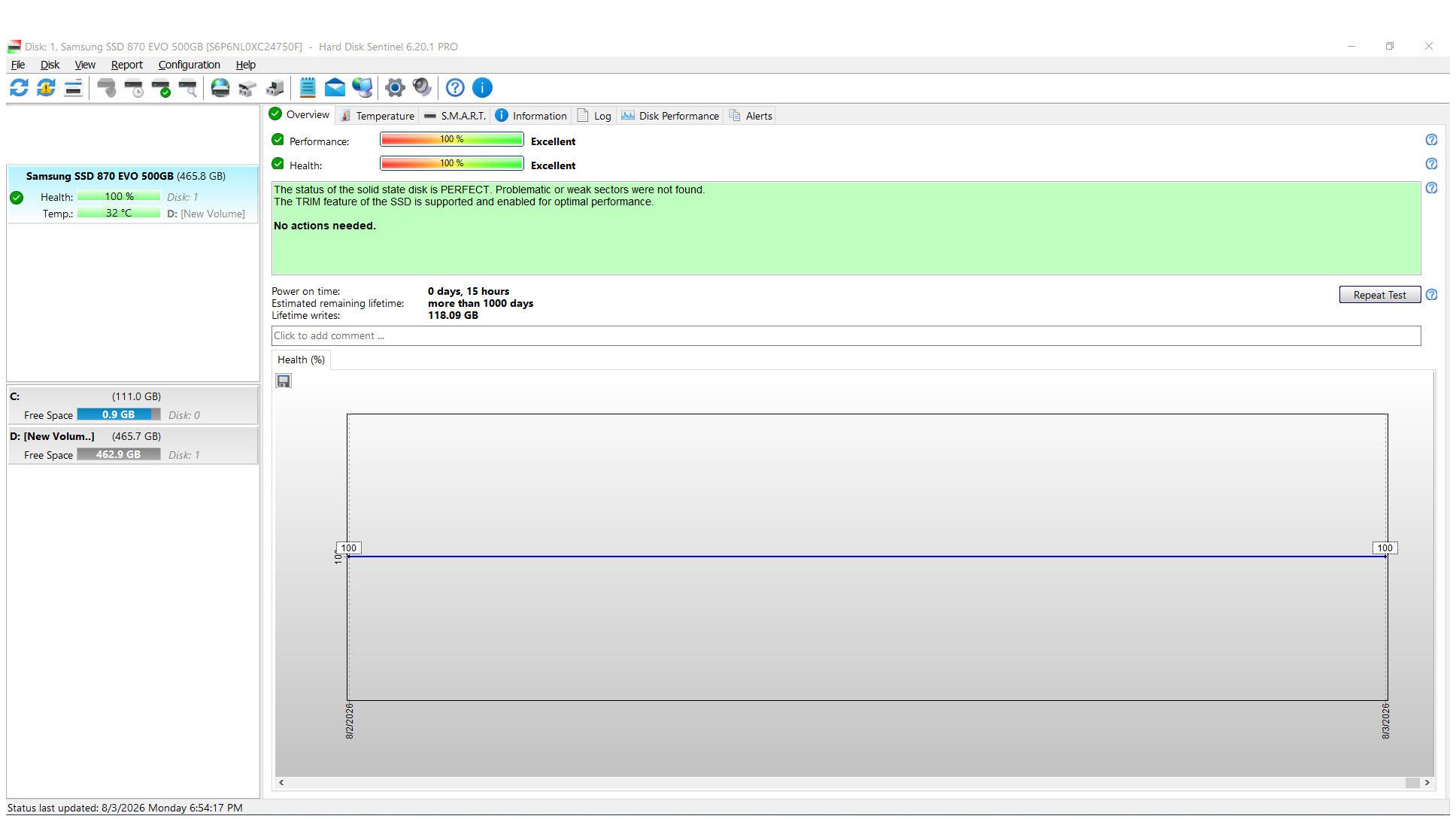Click the help icon beside the Health row
Image resolution: width=1456 pixels, height=819 pixels.
[1431, 164]
